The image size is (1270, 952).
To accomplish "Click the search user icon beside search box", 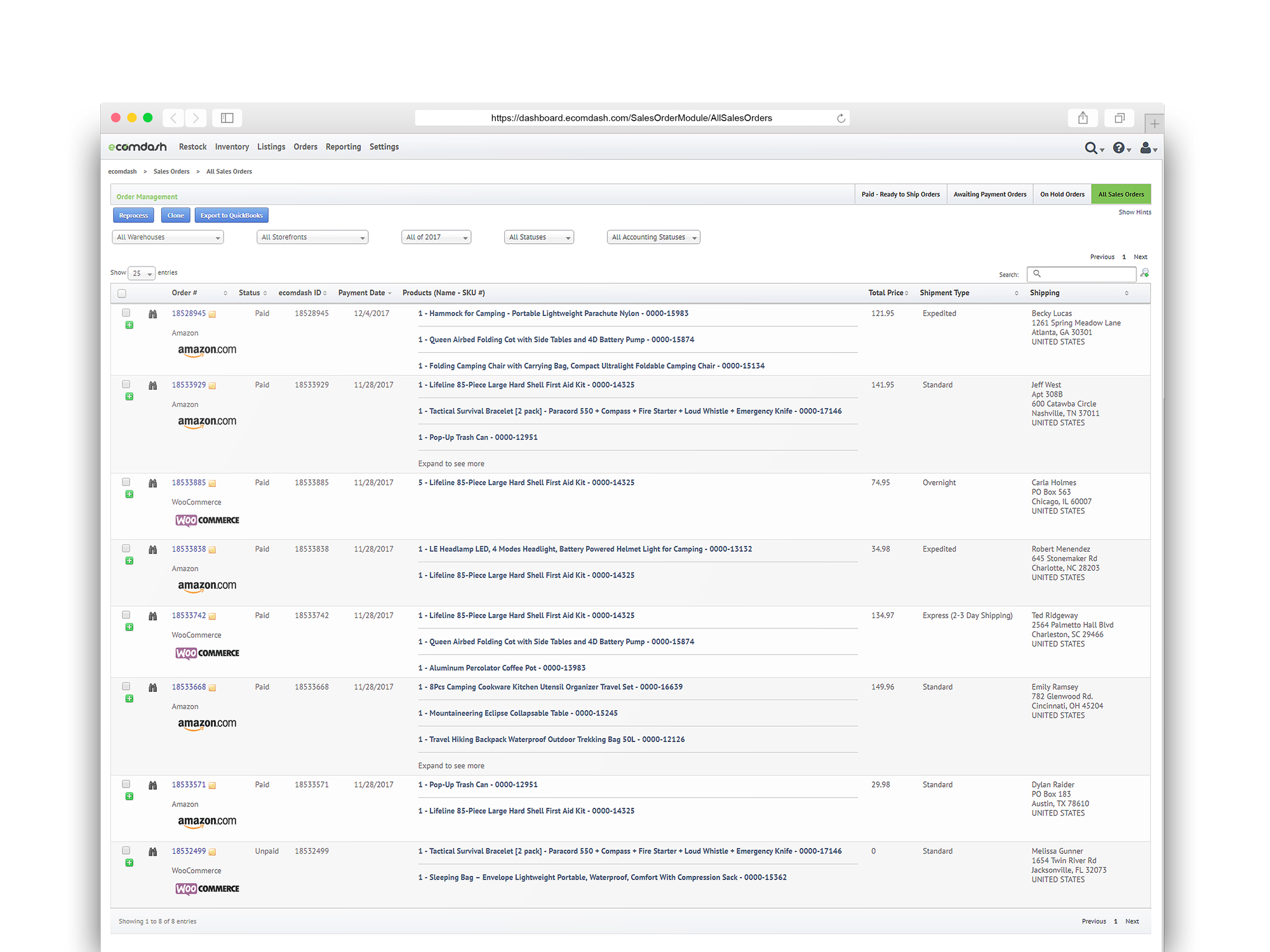I will coord(1144,273).
